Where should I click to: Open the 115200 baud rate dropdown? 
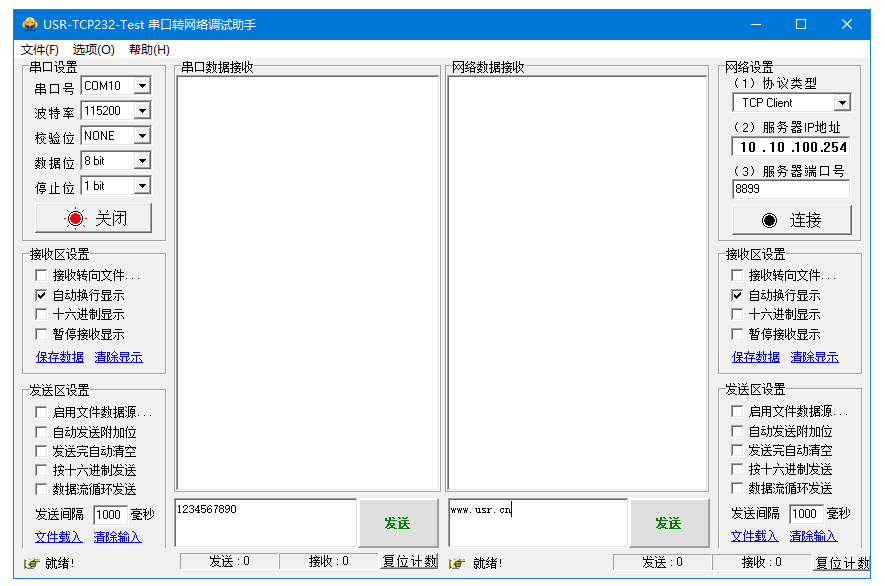click(x=141, y=112)
